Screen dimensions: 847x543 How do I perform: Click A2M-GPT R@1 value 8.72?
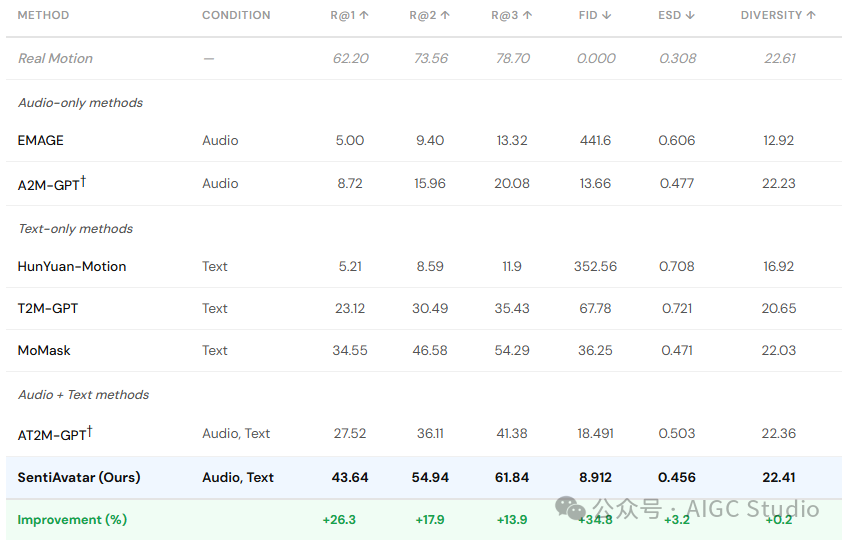pos(350,184)
